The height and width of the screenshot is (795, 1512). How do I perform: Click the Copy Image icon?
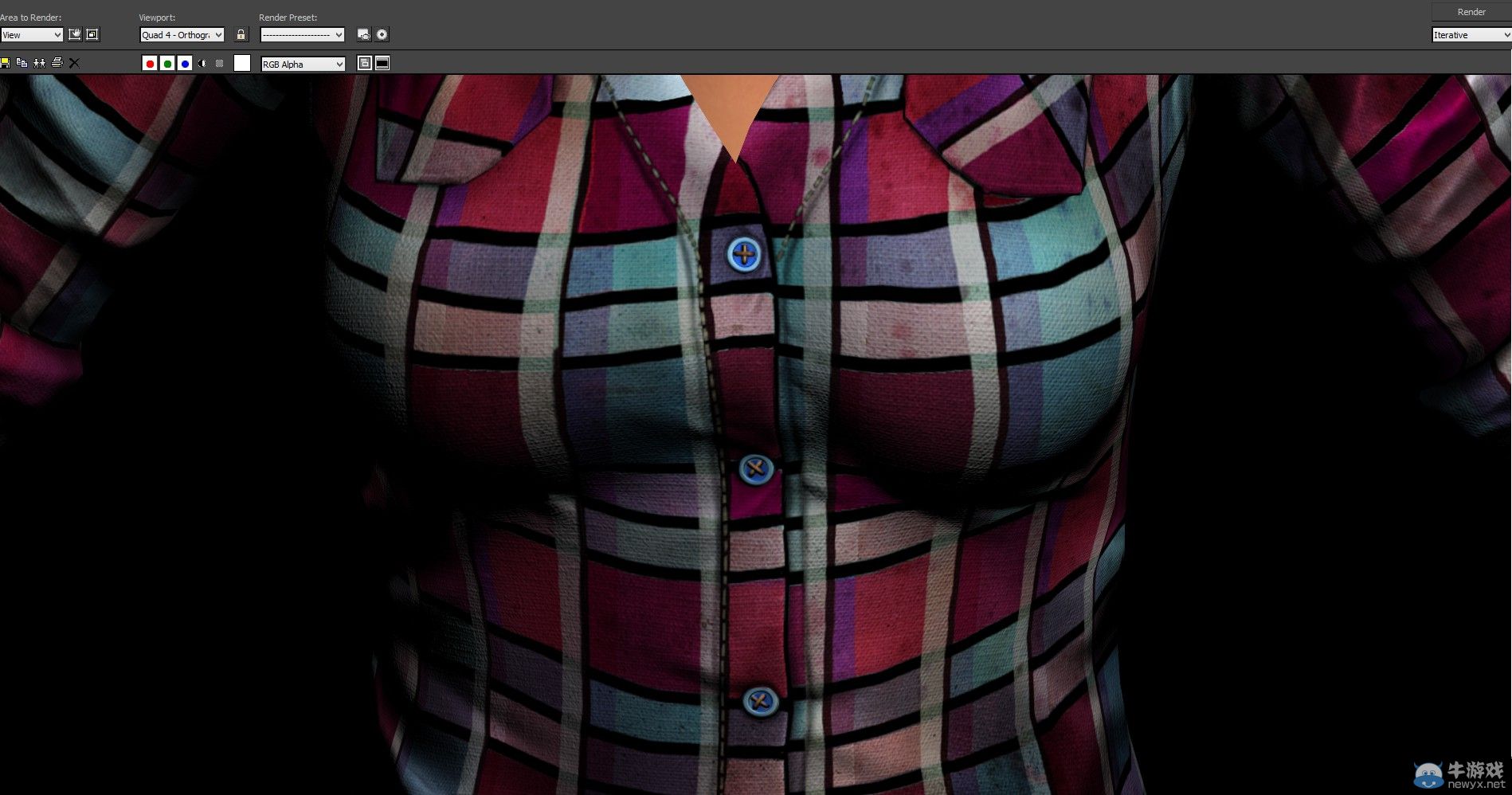click(22, 63)
